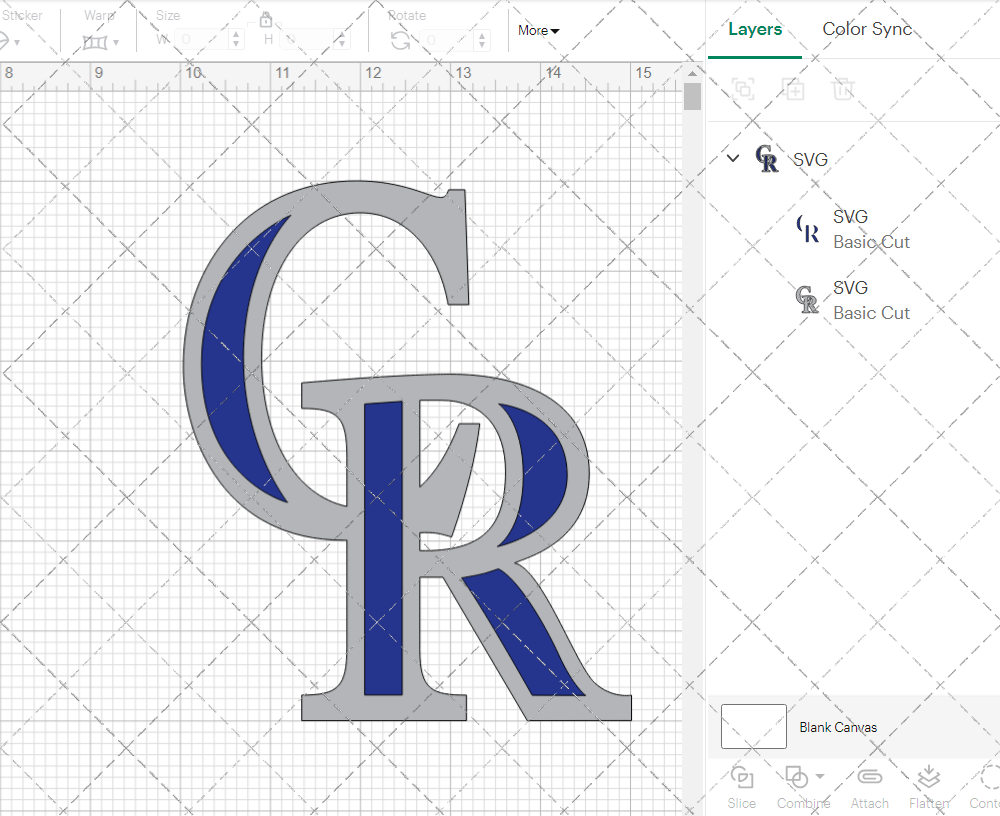Click the Rotate angle input field
The image size is (1000, 816).
(x=447, y=40)
